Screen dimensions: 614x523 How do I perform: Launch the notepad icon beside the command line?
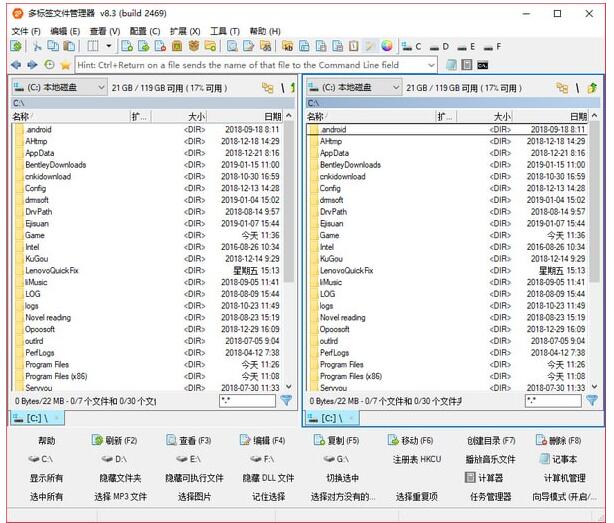pos(451,65)
